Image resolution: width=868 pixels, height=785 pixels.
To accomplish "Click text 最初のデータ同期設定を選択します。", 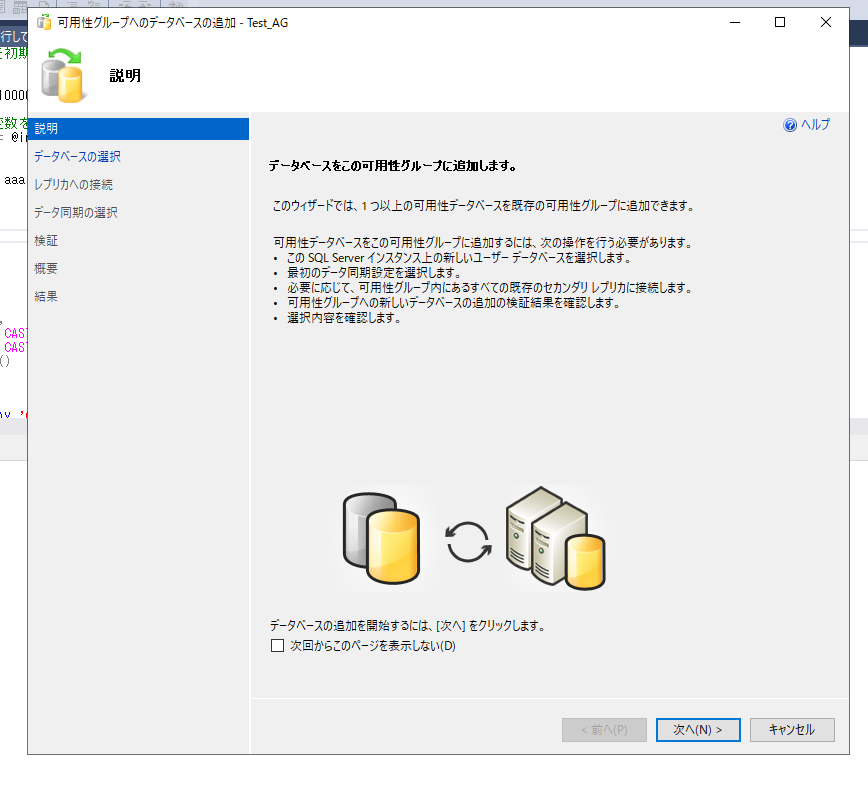I will pyautogui.click(x=374, y=273).
